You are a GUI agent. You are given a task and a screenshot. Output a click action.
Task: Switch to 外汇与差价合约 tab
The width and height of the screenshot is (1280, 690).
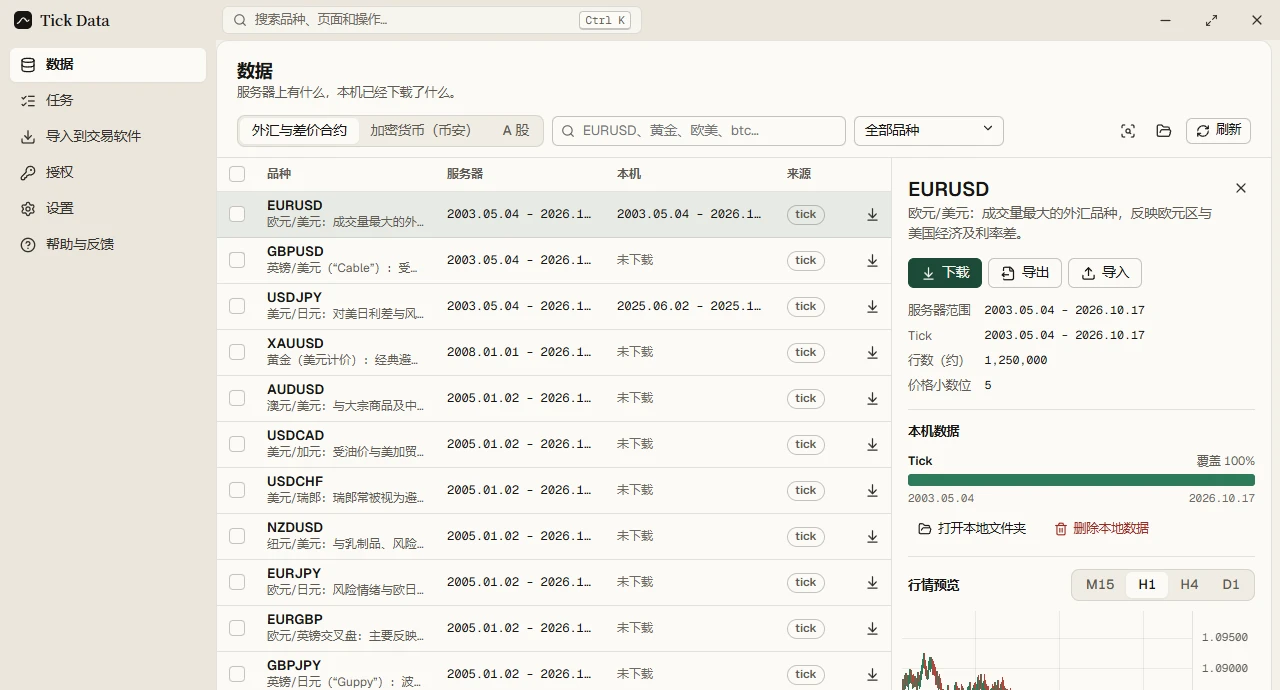tap(299, 131)
